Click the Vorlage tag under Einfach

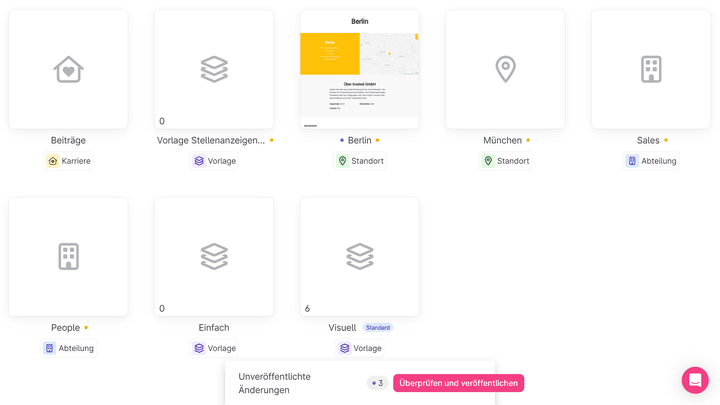tap(214, 348)
